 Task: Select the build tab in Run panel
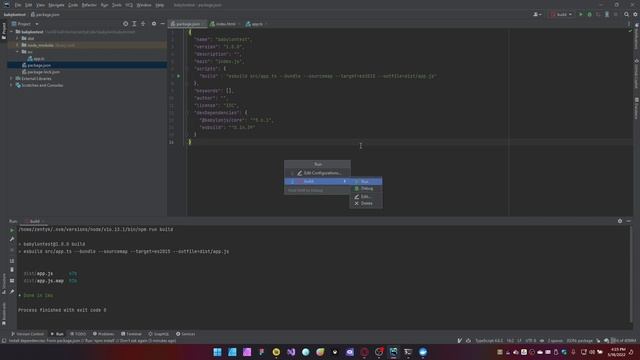pos(33,221)
